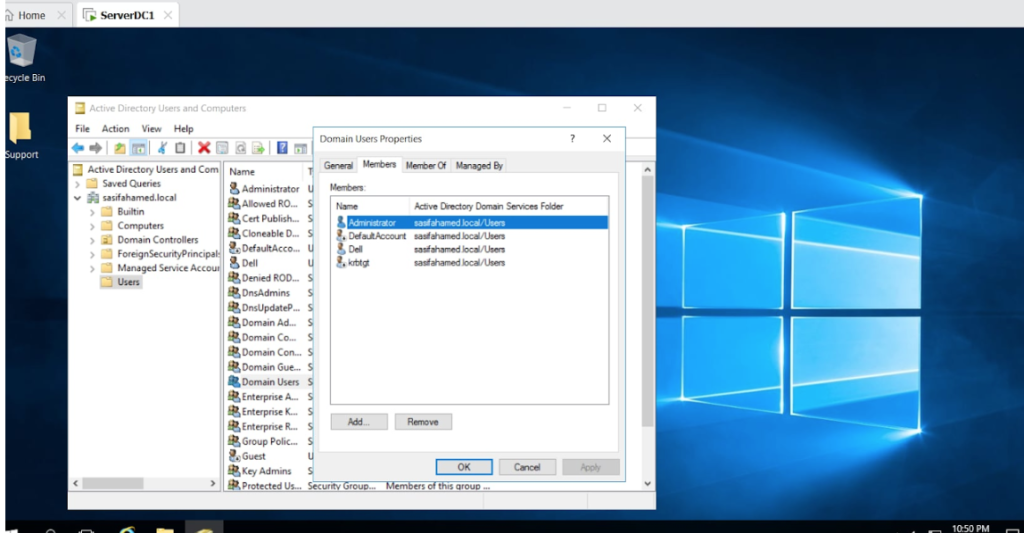Click the Cut scissors toolbar icon
Image resolution: width=1024 pixels, height=533 pixels.
coord(162,148)
